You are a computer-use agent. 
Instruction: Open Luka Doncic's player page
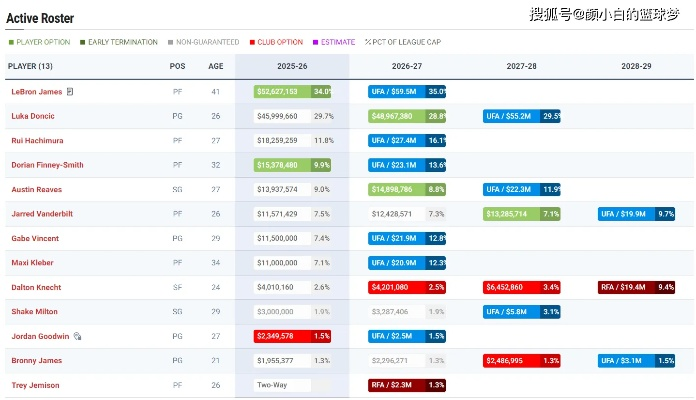34,116
